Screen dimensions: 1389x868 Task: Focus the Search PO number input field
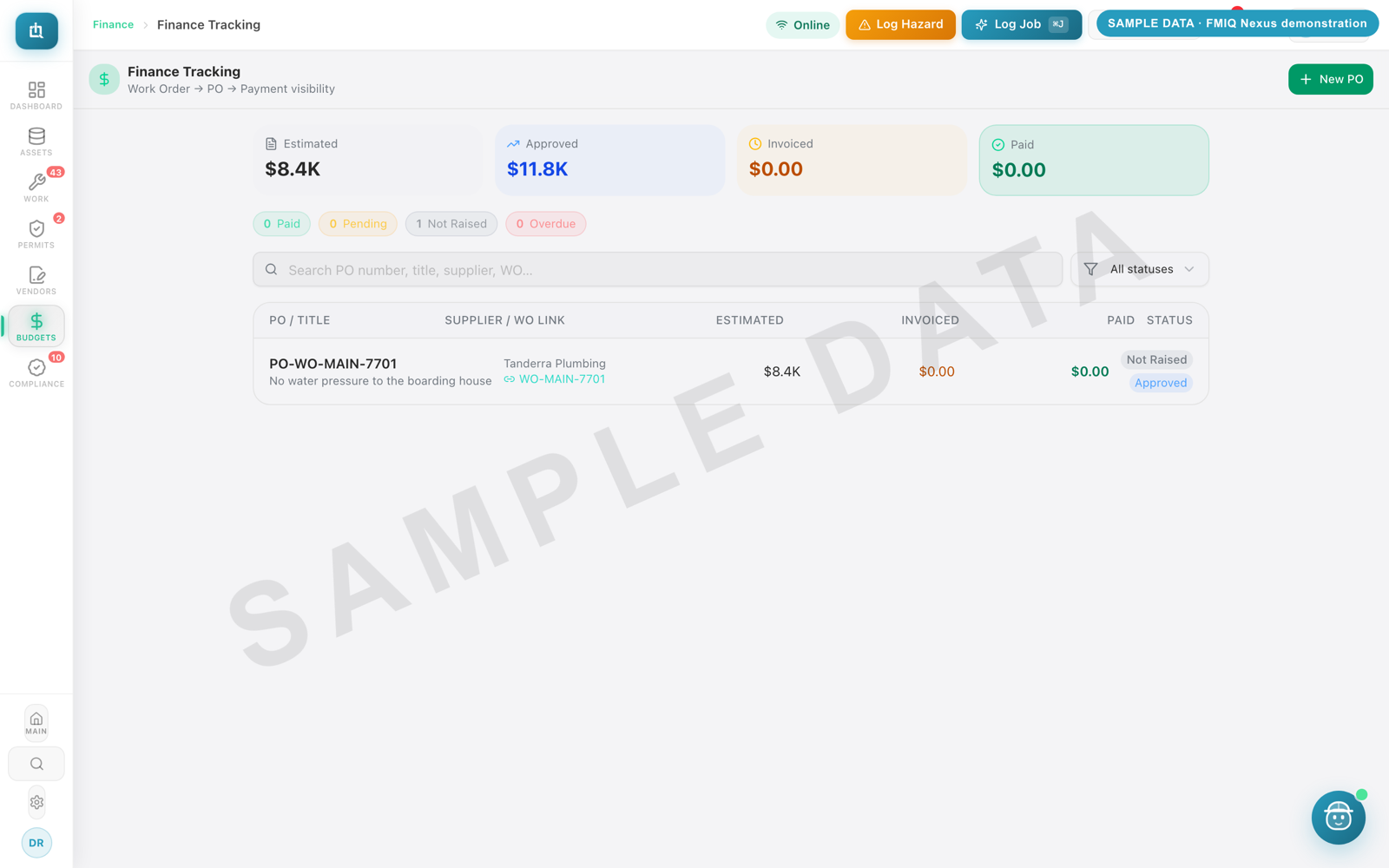[657, 270]
